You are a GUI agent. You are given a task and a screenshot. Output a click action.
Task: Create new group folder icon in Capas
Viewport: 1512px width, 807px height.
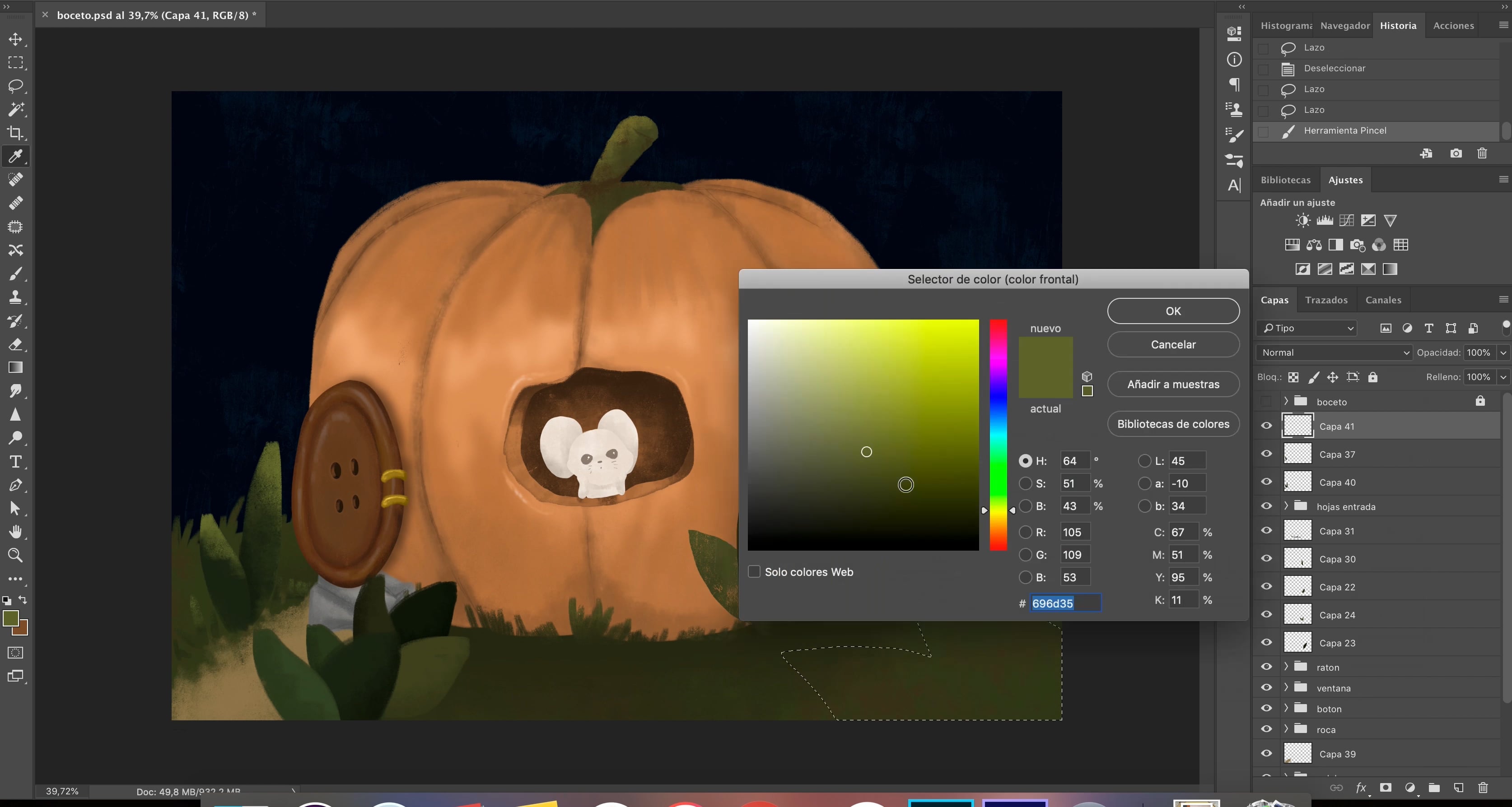(1434, 788)
